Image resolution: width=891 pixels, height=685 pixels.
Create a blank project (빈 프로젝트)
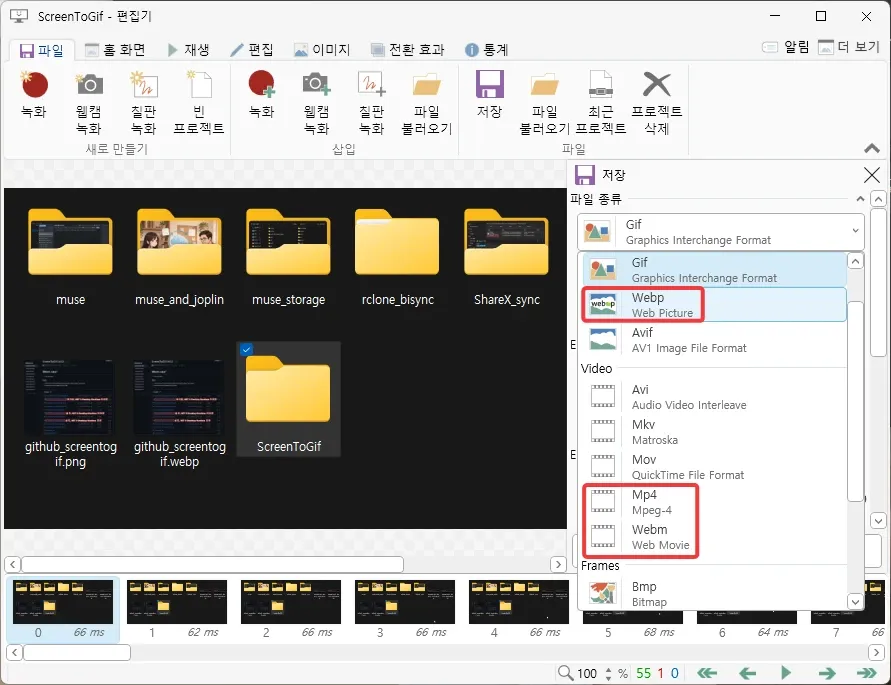pyautogui.click(x=199, y=103)
